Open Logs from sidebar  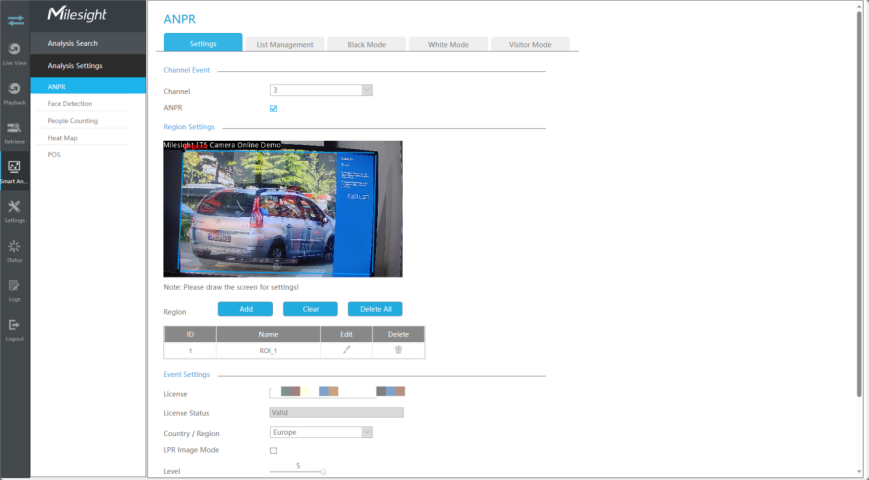tap(14, 290)
